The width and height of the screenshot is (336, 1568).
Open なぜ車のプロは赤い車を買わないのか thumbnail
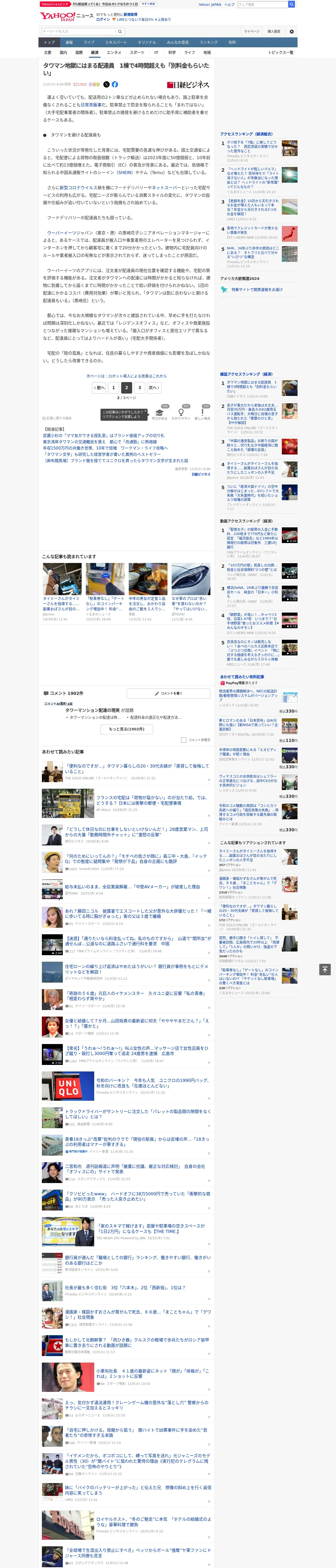point(191,579)
